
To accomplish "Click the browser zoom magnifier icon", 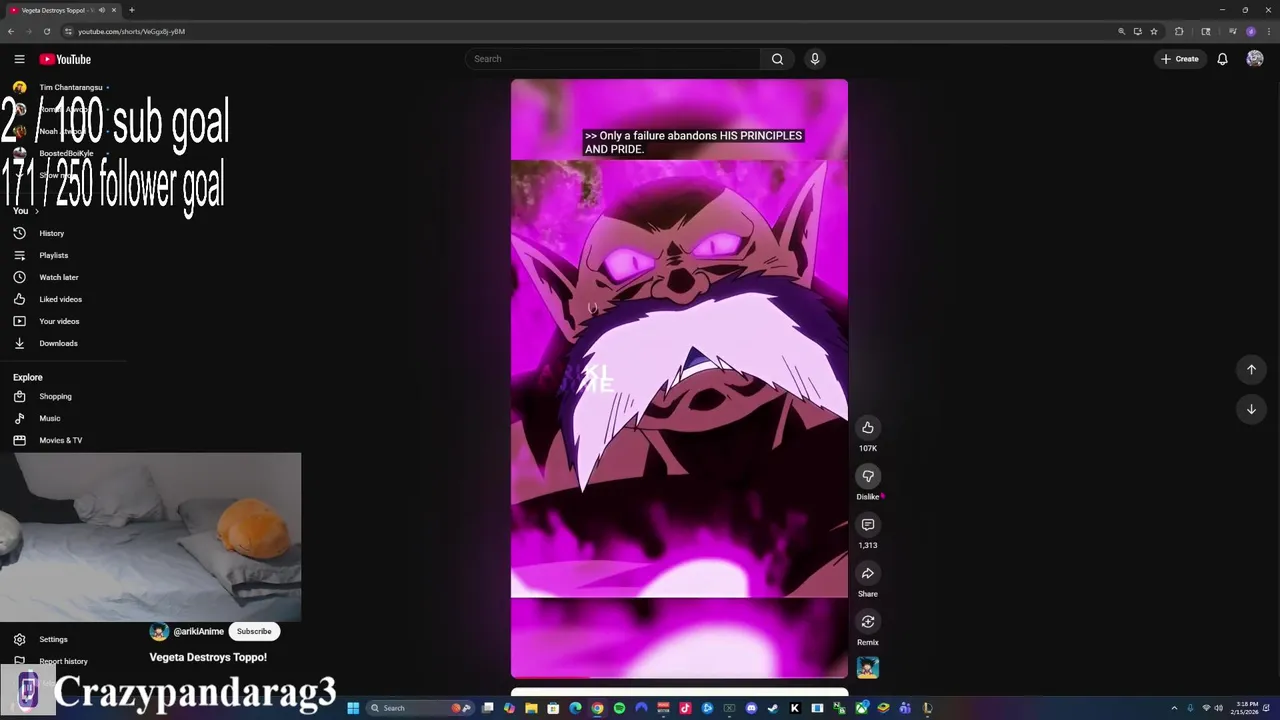I will pyautogui.click(x=1121, y=31).
